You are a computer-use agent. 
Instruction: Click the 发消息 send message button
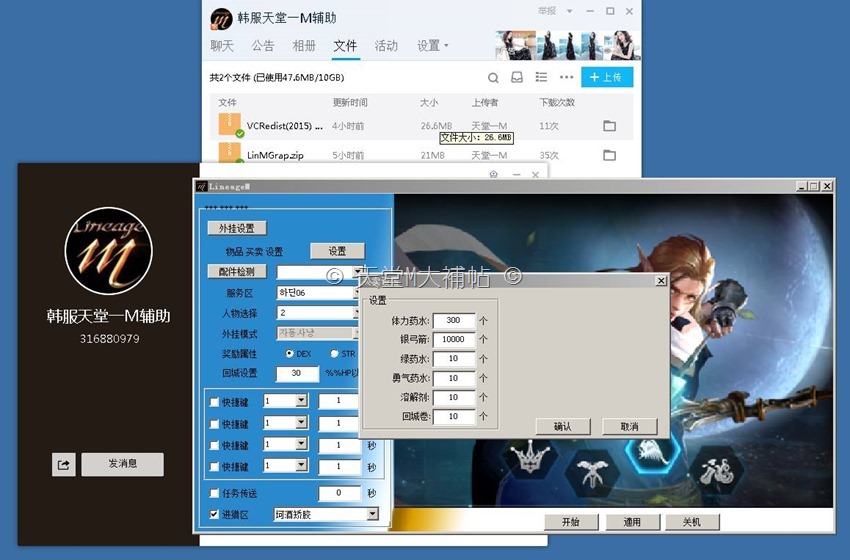coord(123,464)
